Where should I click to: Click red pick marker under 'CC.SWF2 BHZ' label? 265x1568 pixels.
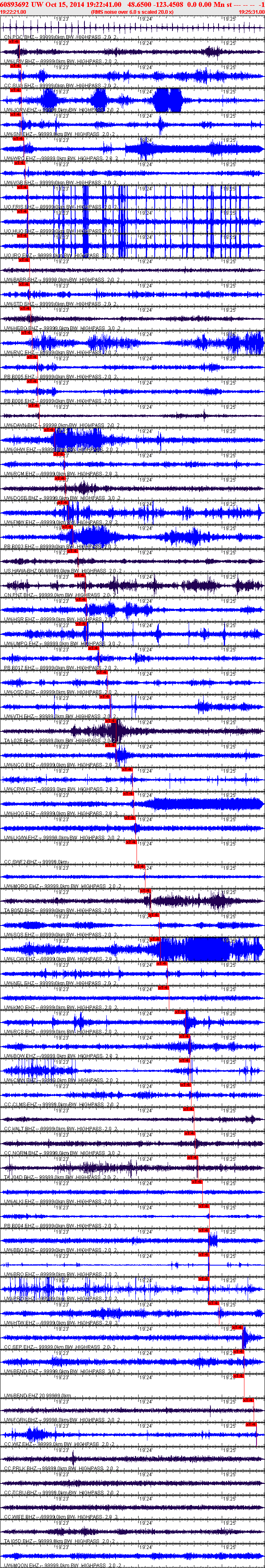point(140,866)
